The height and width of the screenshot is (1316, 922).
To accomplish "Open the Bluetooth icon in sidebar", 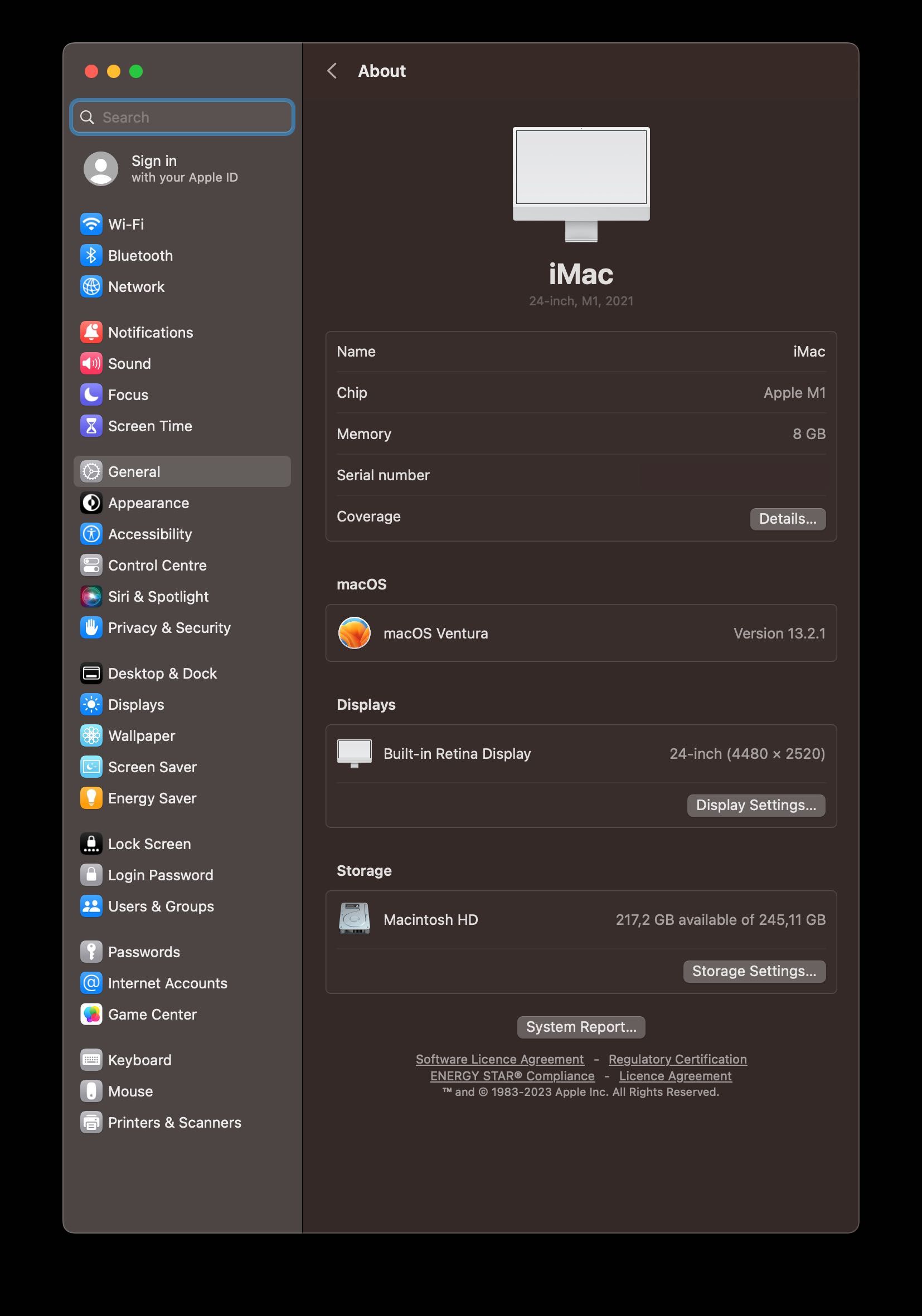I will [91, 256].
